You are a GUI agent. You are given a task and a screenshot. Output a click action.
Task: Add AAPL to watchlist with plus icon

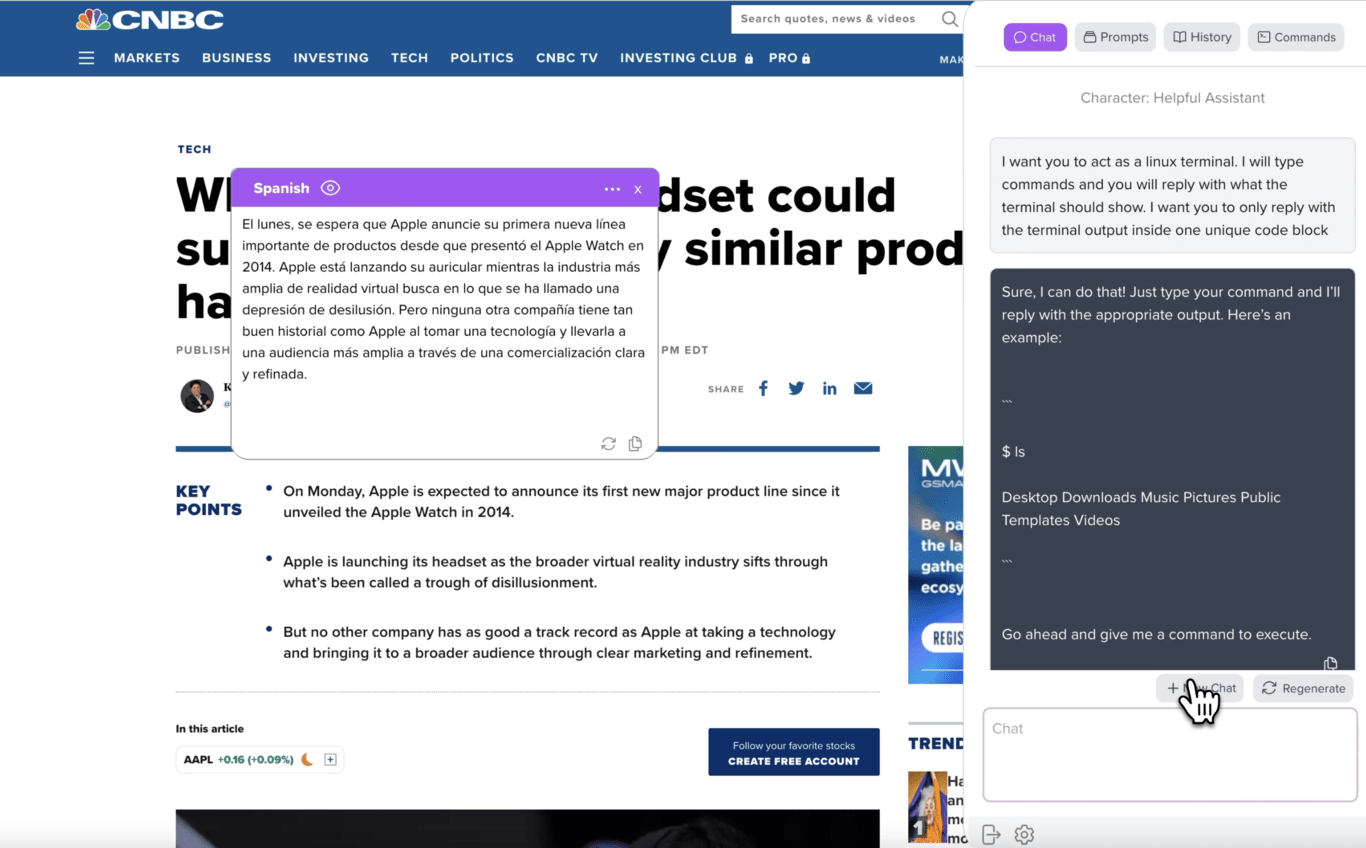(x=330, y=760)
